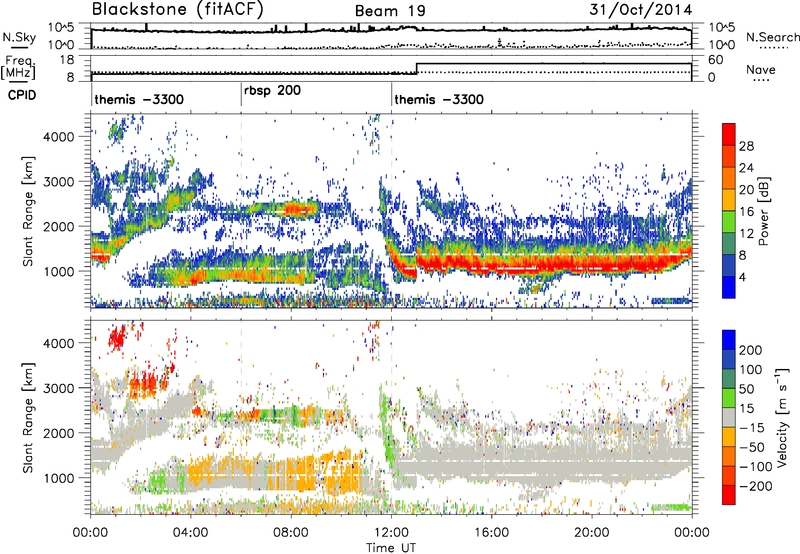
Task: Click the 'Slant Range [km]' label of power panel
Action: (28, 211)
